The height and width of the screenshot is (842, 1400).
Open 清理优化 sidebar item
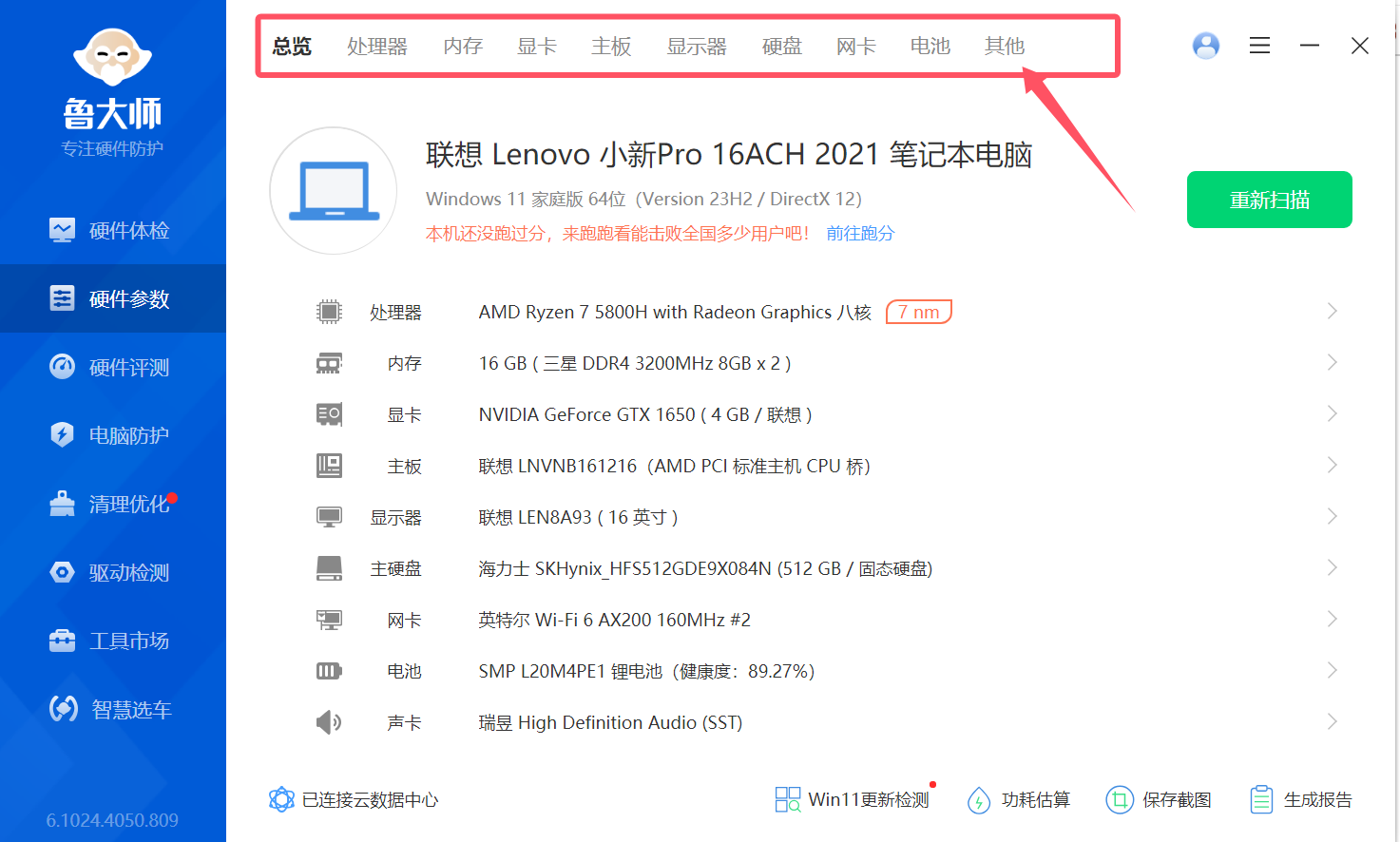pos(113,504)
